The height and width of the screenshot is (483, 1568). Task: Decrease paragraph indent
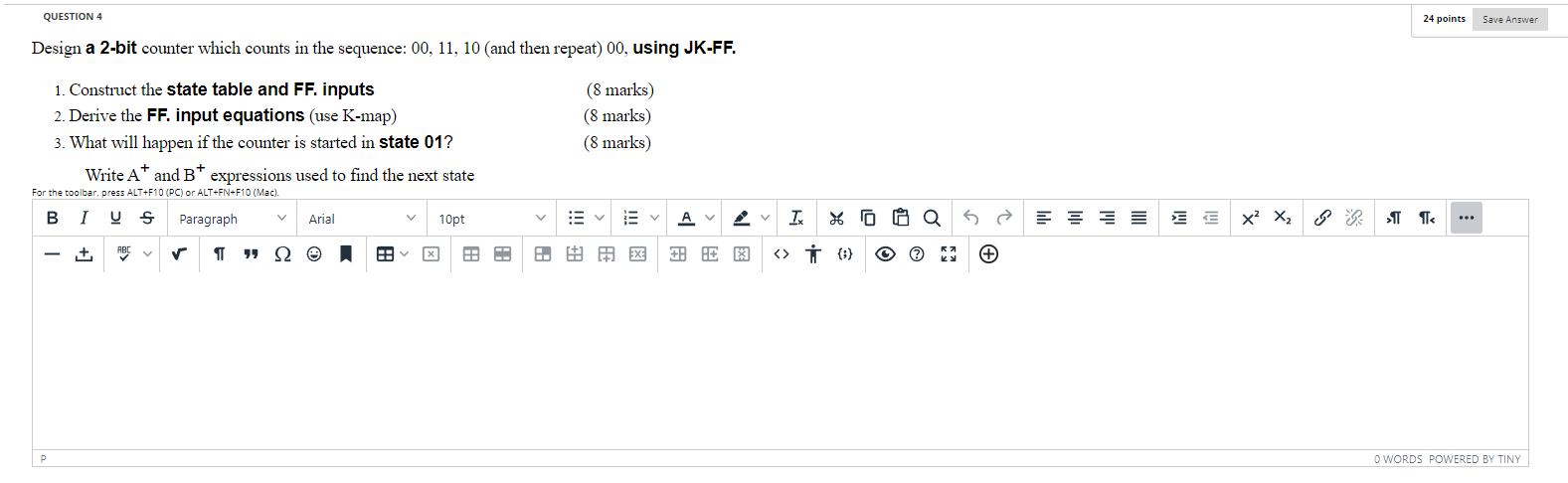1210,218
